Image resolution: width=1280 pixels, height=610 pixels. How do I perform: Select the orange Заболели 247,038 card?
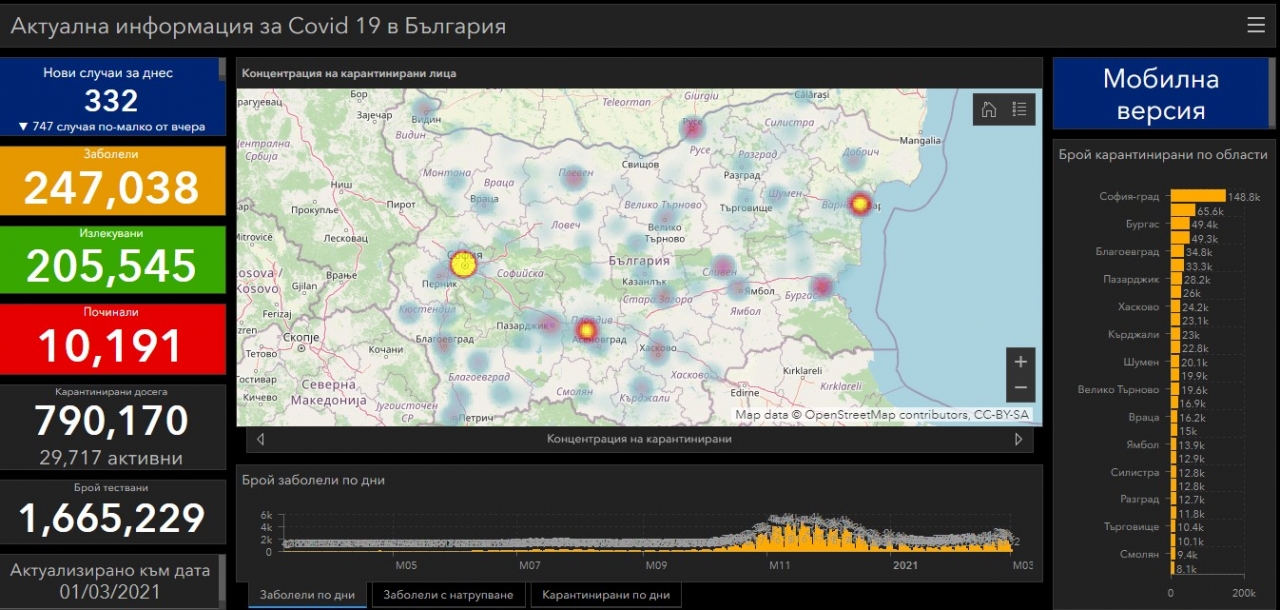tap(112, 181)
